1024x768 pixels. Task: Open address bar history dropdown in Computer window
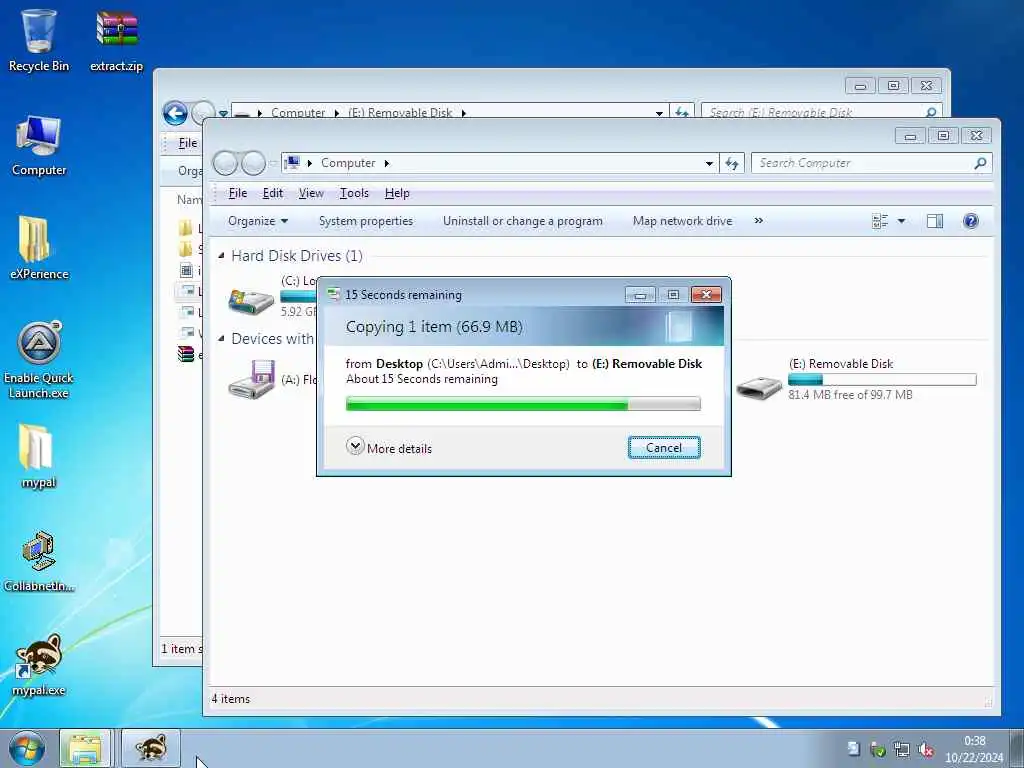click(709, 163)
